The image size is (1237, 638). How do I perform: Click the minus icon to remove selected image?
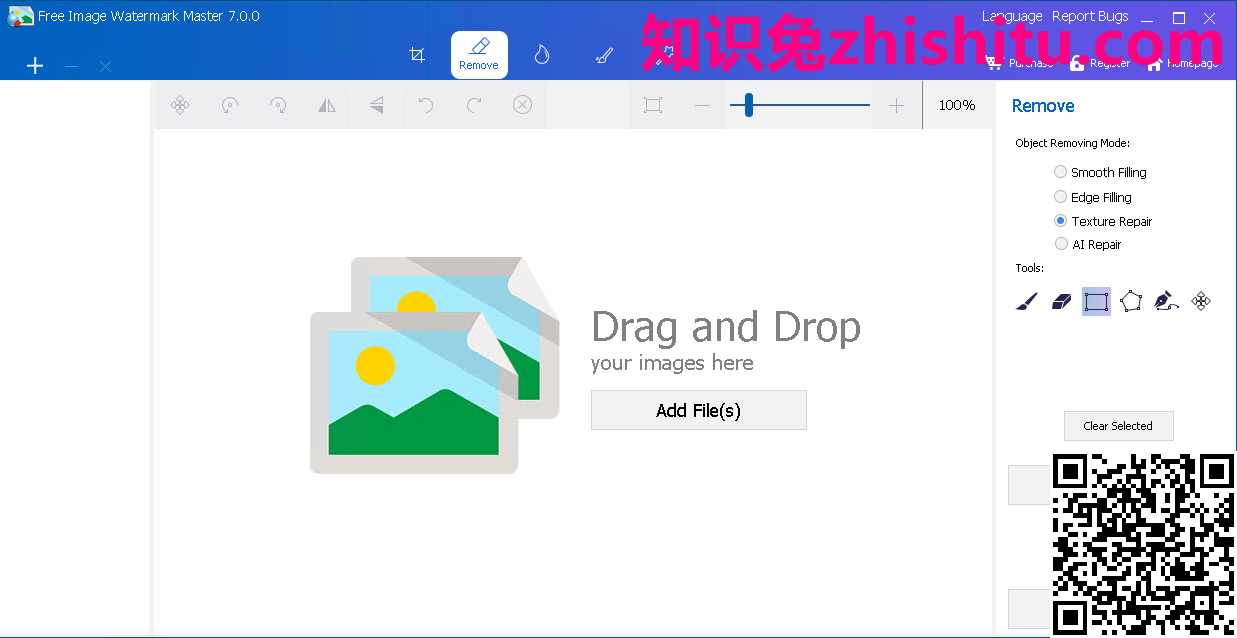pos(71,66)
